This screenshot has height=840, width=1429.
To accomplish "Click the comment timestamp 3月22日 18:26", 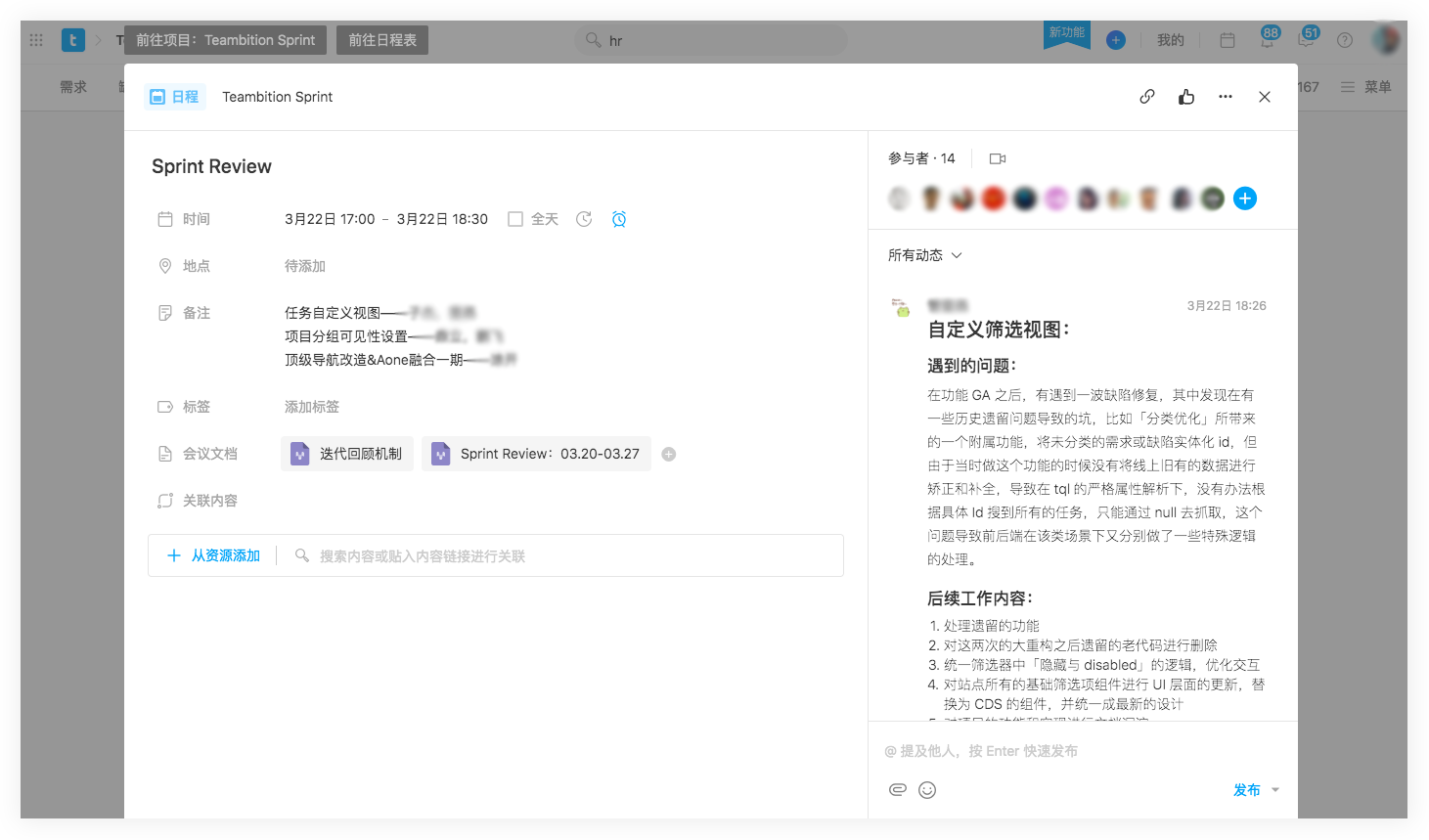I will [x=1227, y=306].
